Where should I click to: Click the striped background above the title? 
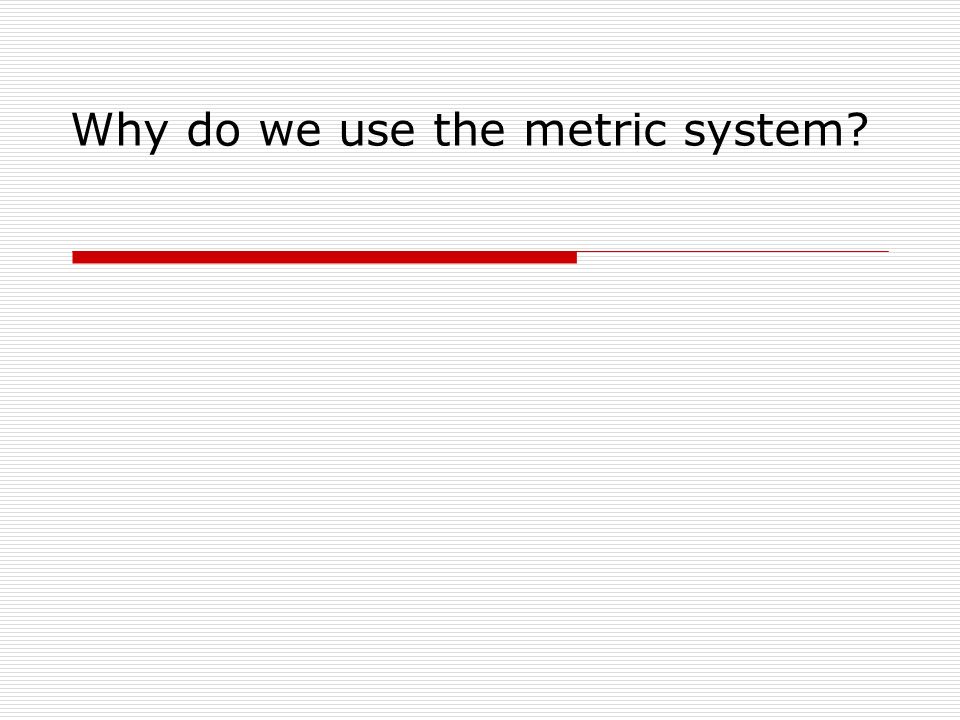click(x=480, y=52)
